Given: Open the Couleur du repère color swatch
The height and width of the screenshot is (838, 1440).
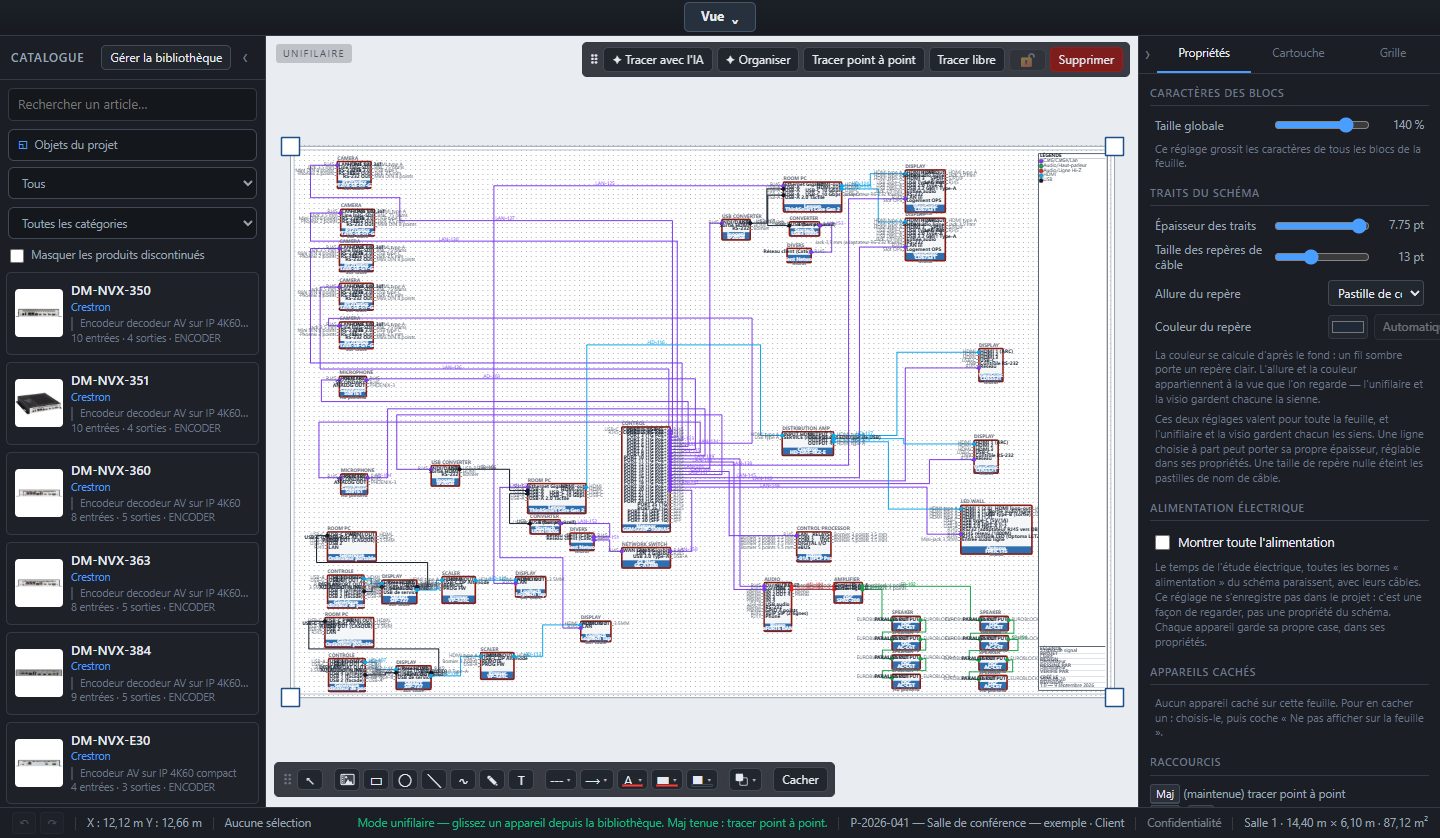Looking at the screenshot, I should (x=1347, y=327).
